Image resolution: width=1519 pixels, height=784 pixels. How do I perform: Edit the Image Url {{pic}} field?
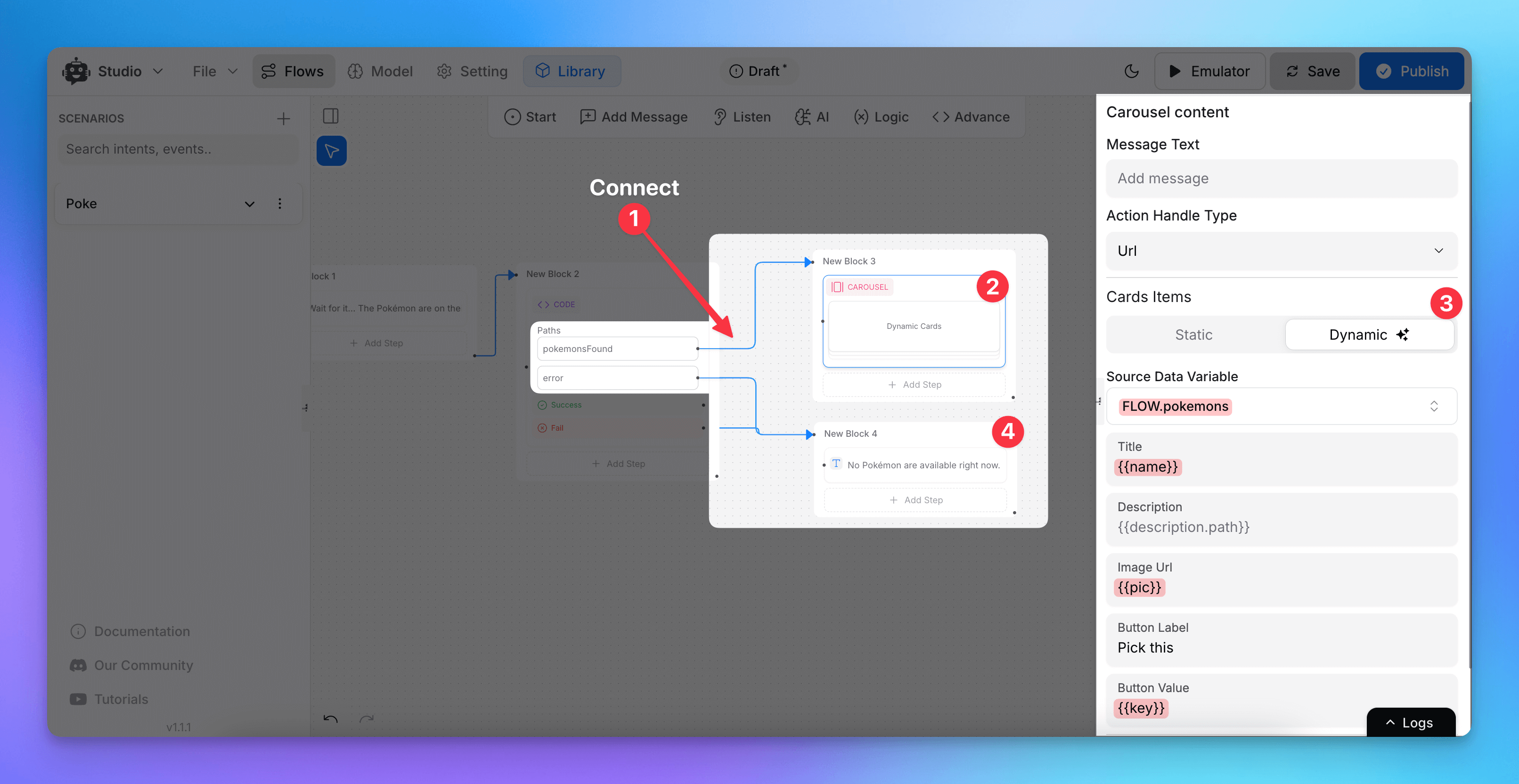point(1282,580)
